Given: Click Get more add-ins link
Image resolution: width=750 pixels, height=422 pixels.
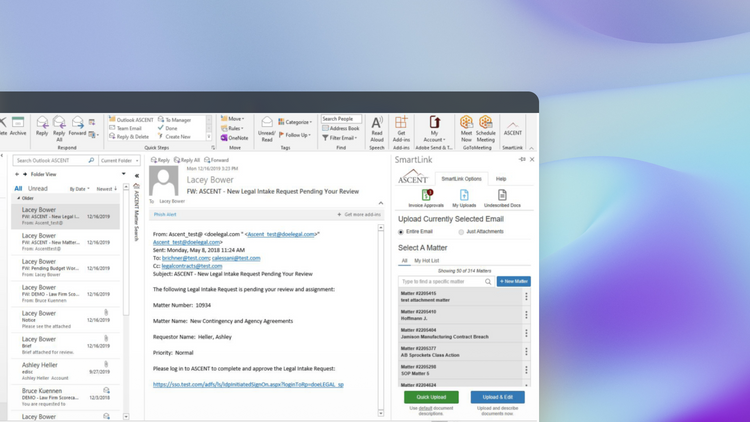Looking at the screenshot, I should click(359, 214).
